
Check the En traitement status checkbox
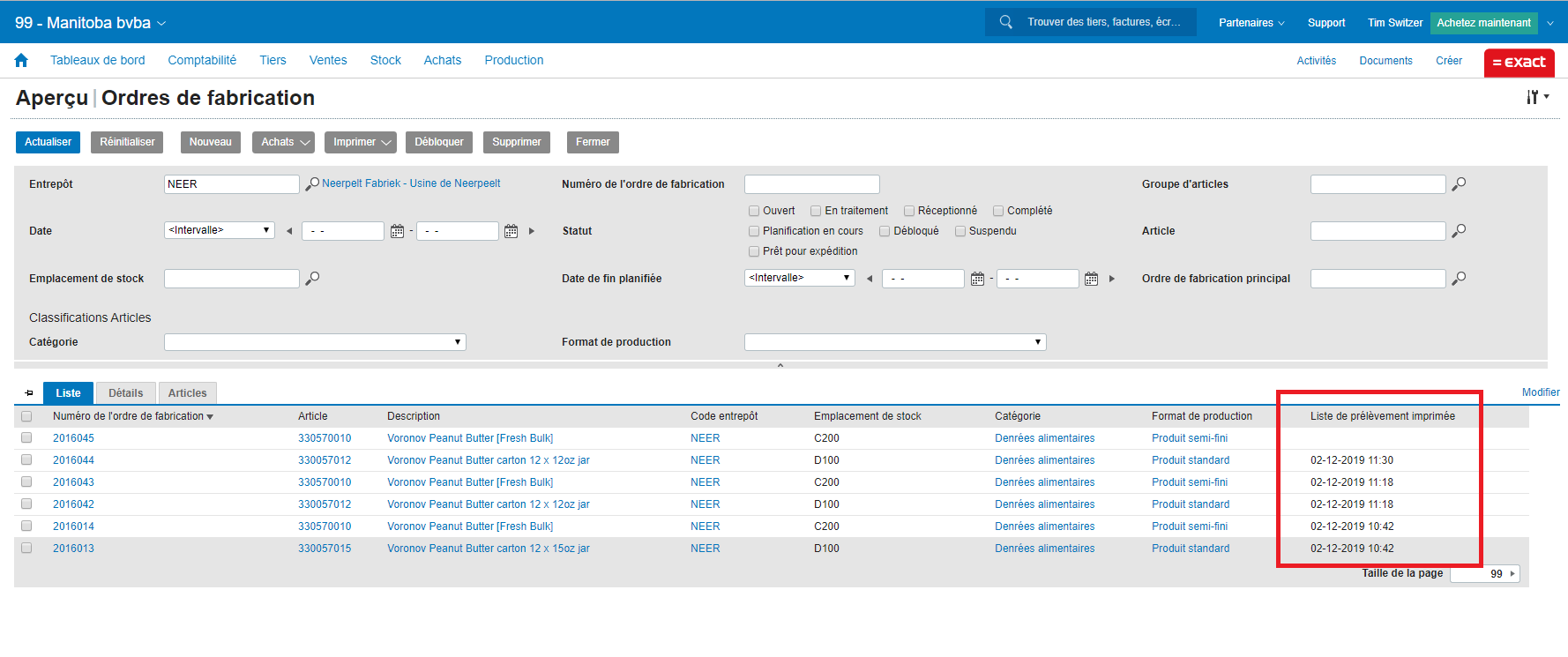pos(816,211)
